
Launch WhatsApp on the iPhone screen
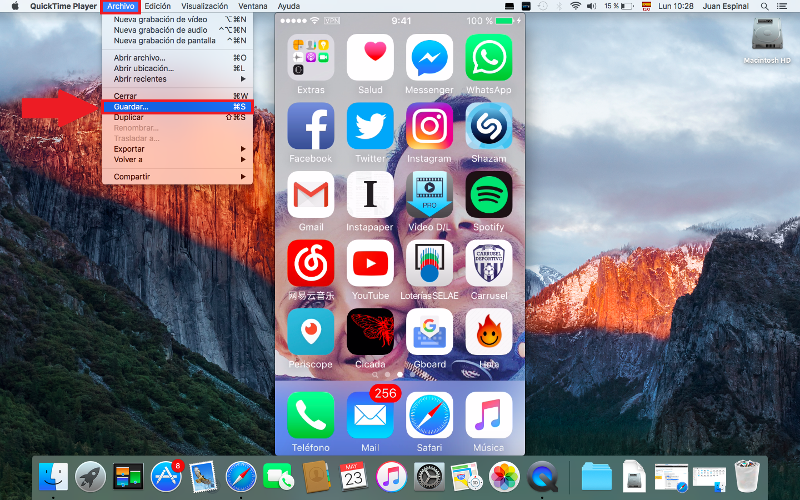[x=488, y=58]
